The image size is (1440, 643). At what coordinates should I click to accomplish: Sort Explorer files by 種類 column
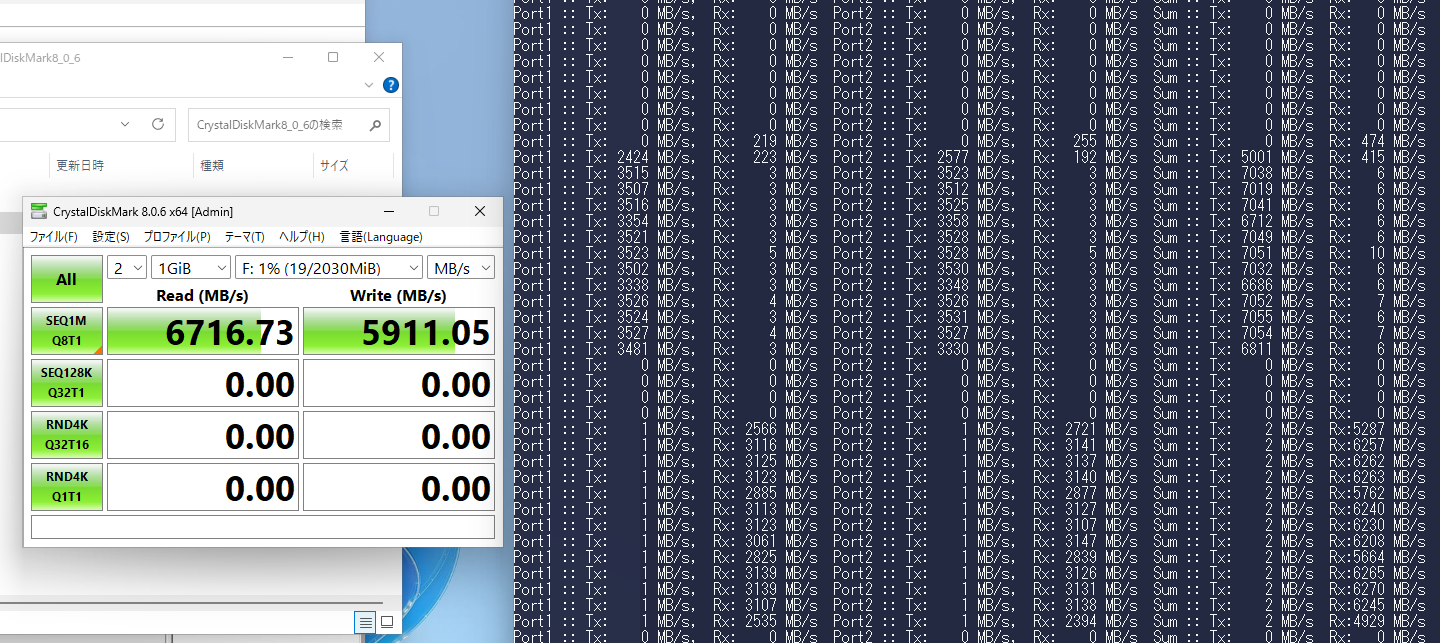tap(212, 165)
